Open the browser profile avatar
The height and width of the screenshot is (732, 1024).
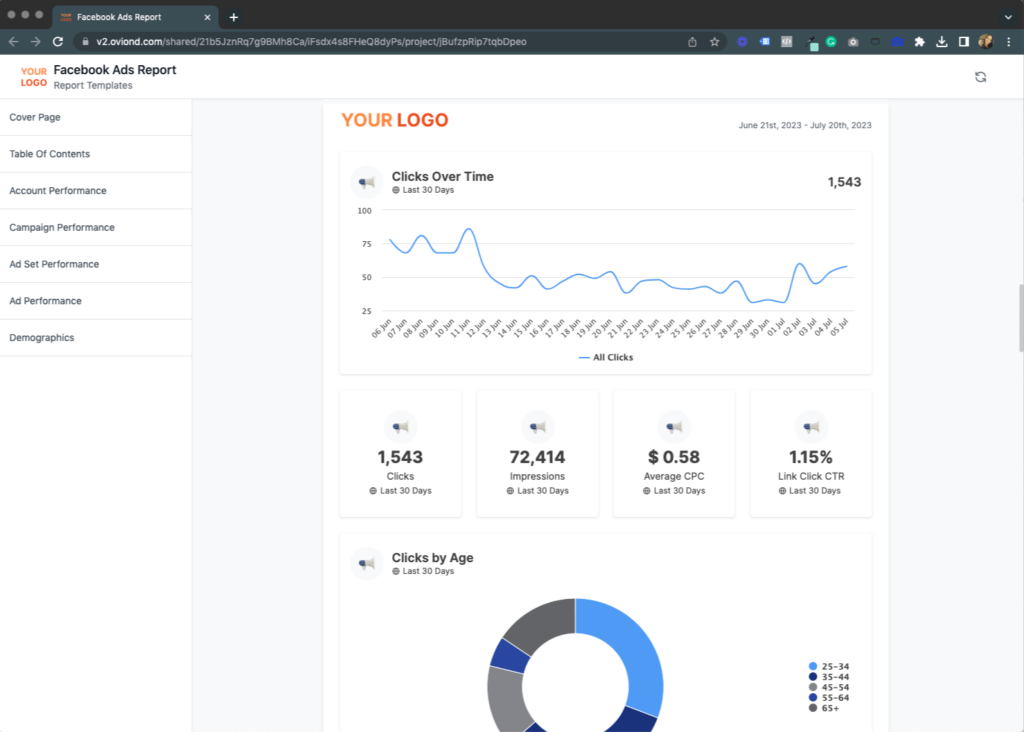(986, 42)
